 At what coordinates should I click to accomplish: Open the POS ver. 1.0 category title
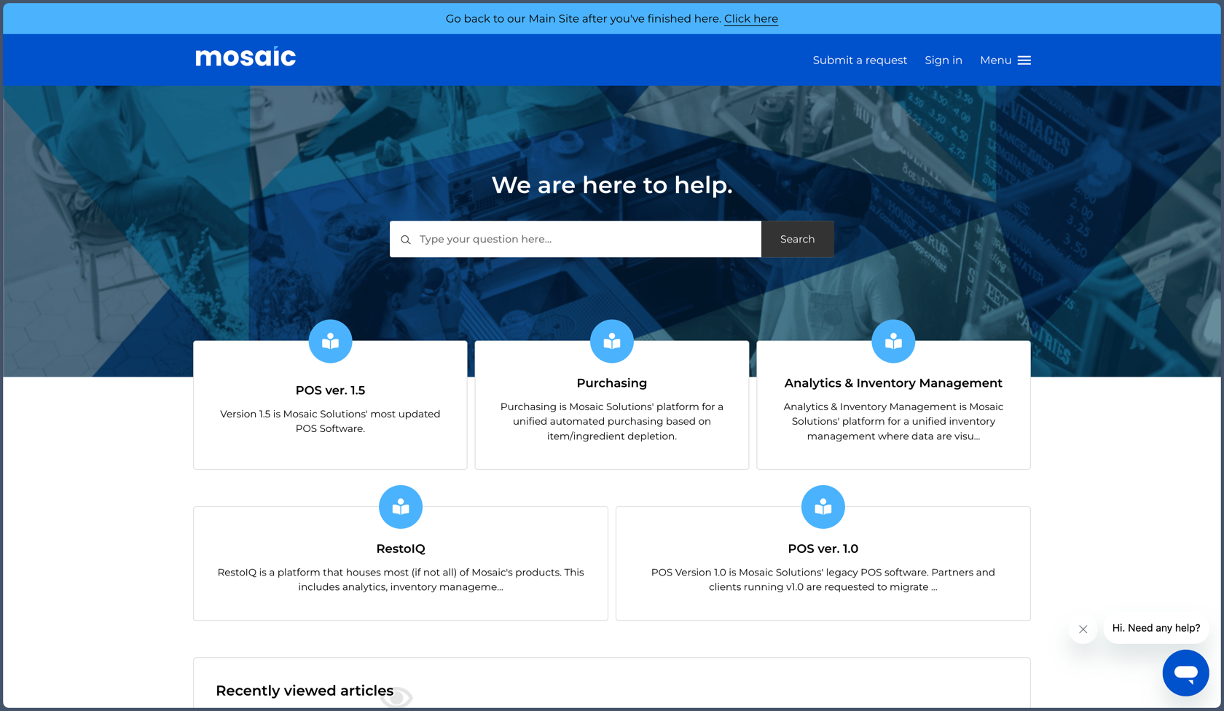[x=823, y=549]
